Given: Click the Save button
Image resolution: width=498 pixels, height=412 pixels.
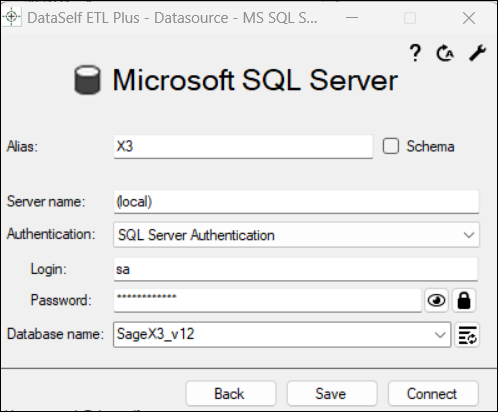Looking at the screenshot, I should (x=332, y=394).
